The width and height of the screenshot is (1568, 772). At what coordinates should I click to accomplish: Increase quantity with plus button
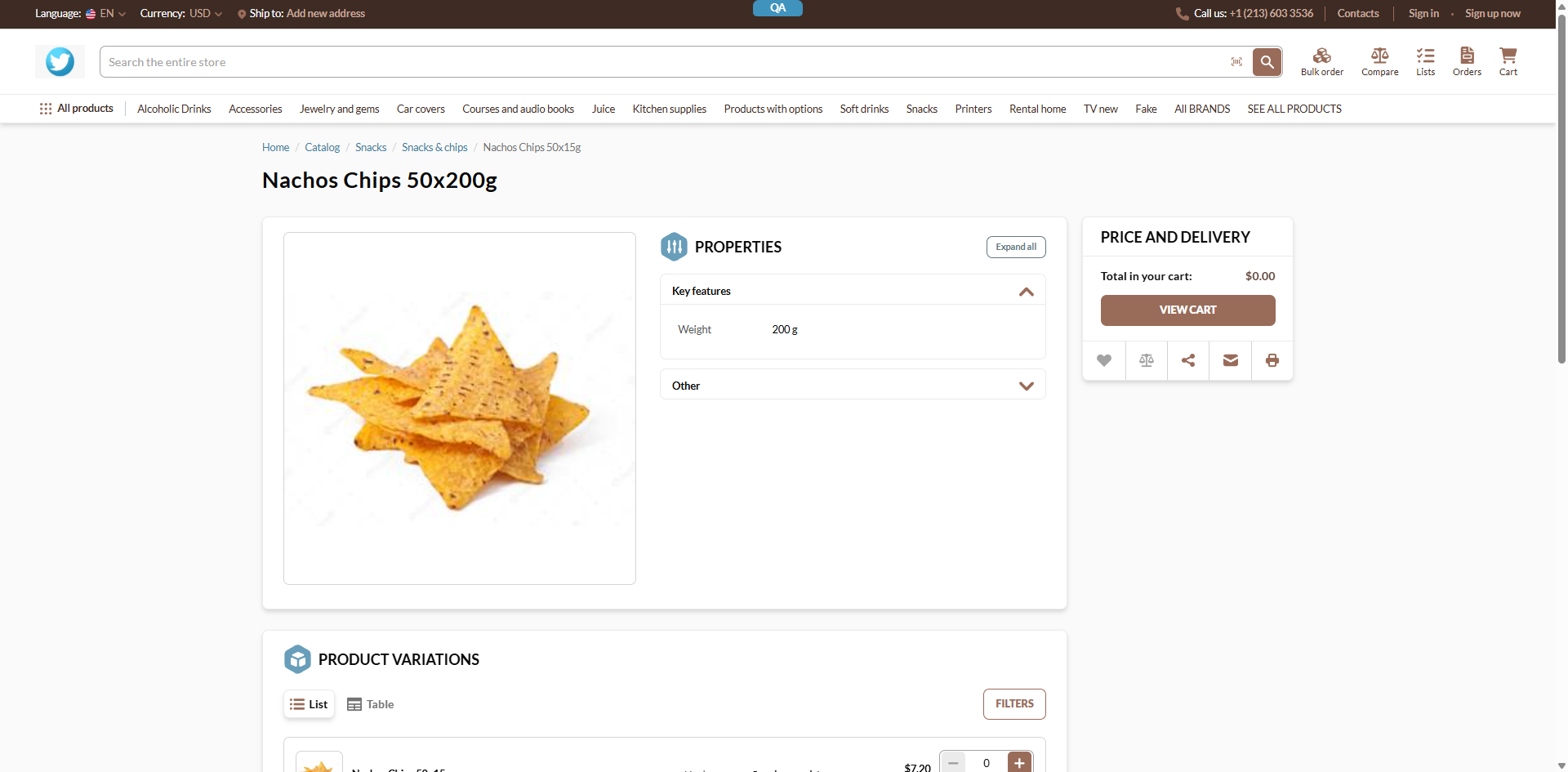coord(1019,762)
